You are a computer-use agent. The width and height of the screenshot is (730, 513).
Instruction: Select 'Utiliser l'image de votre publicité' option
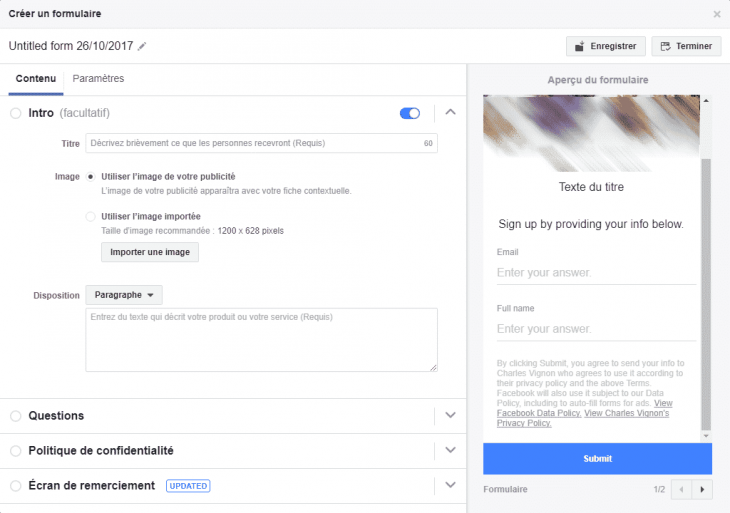pos(91,177)
